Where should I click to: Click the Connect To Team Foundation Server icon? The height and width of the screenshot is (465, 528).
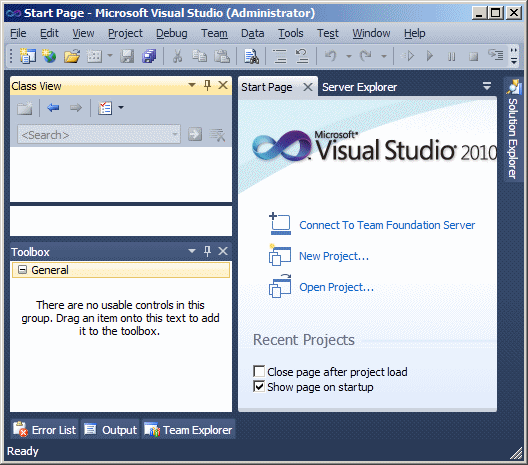pyautogui.click(x=280, y=224)
